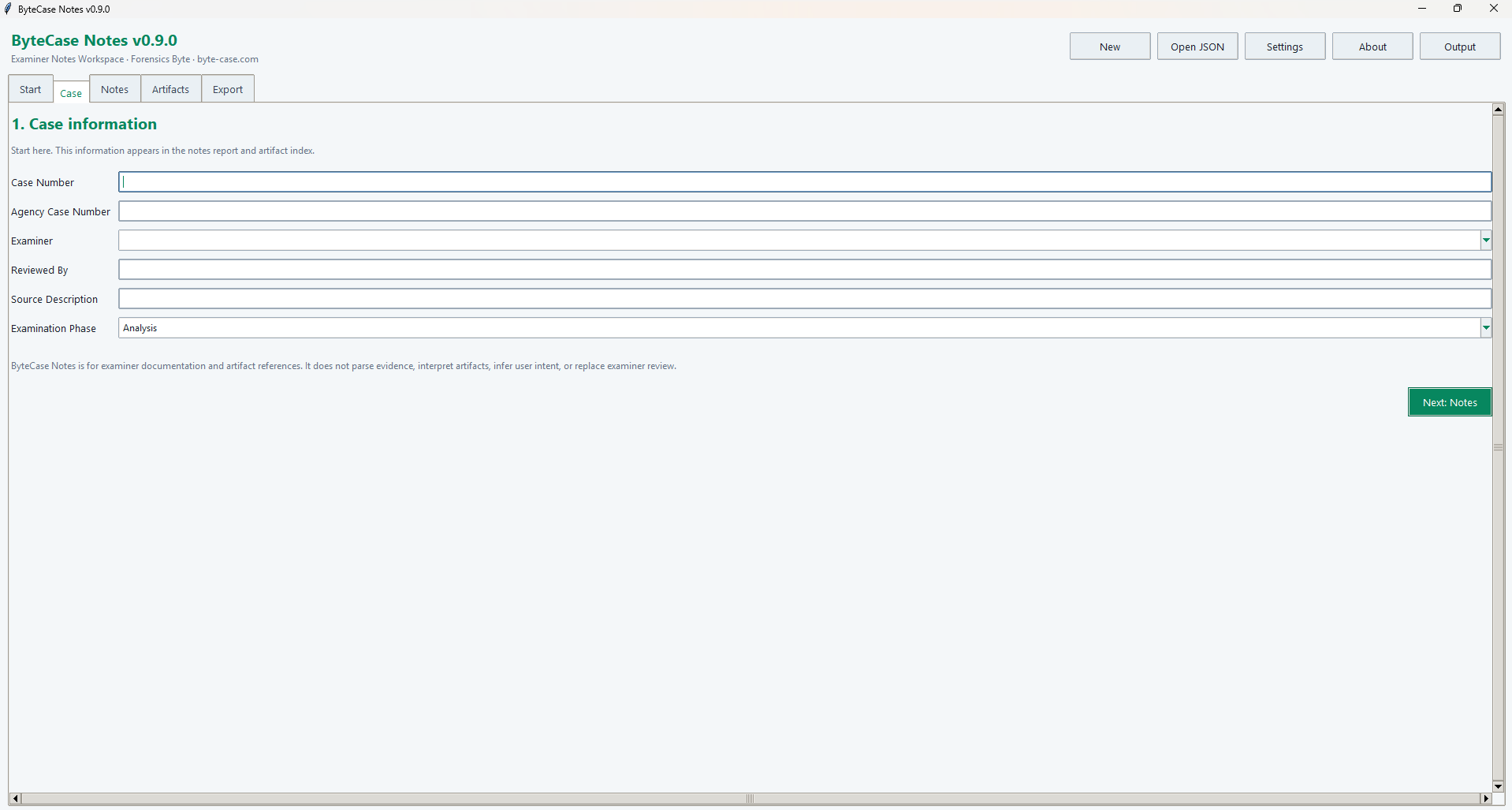Screen dimensions: 1512x810
Task: Restore down the ByteCase Notes window
Action: (1458, 9)
